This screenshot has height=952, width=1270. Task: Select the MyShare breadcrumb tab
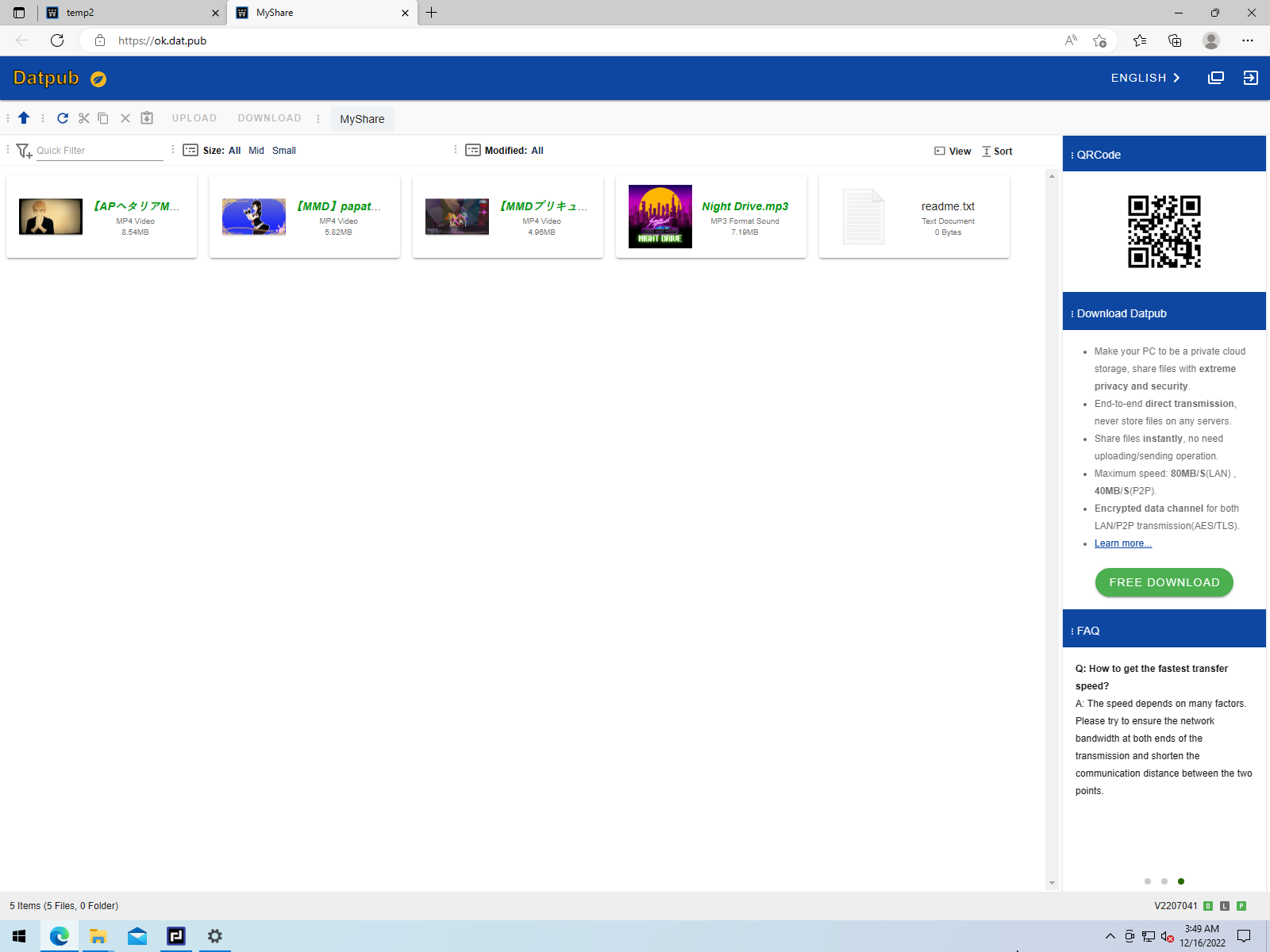[x=363, y=119]
